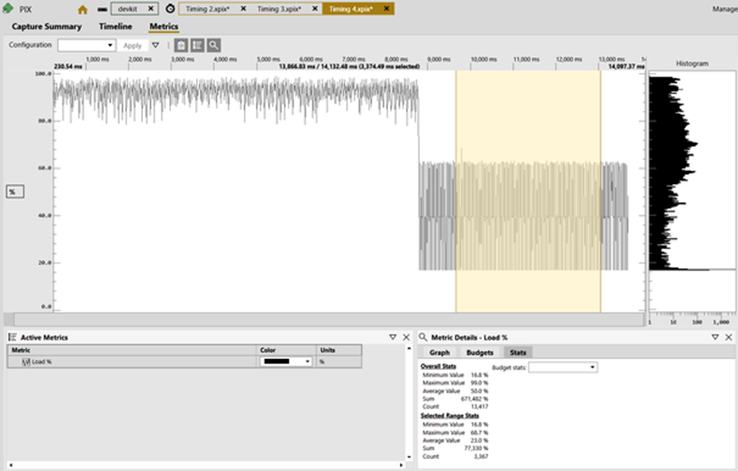
Task: Click the Metric column header
Action: tap(132, 350)
